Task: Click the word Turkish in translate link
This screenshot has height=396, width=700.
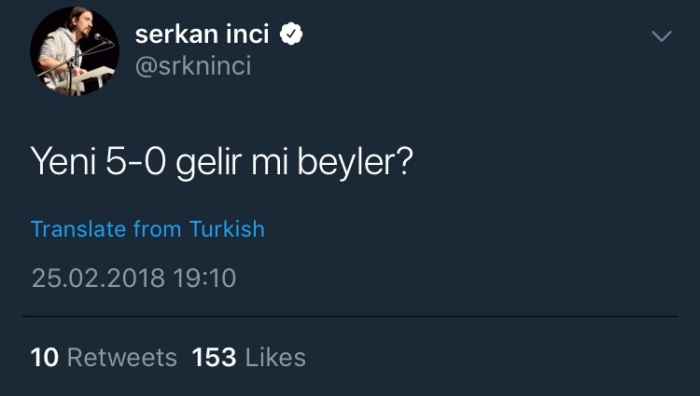Action: click(227, 229)
